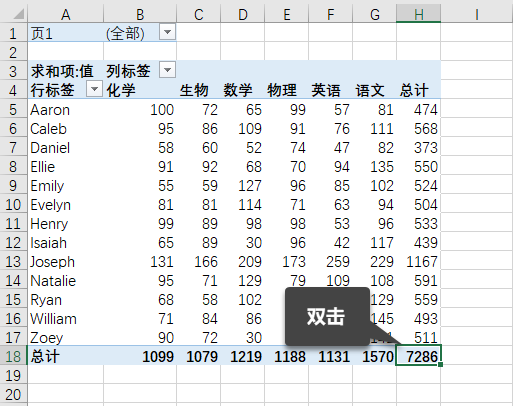
Task: Click the 生物 total 1079
Action: point(198,356)
